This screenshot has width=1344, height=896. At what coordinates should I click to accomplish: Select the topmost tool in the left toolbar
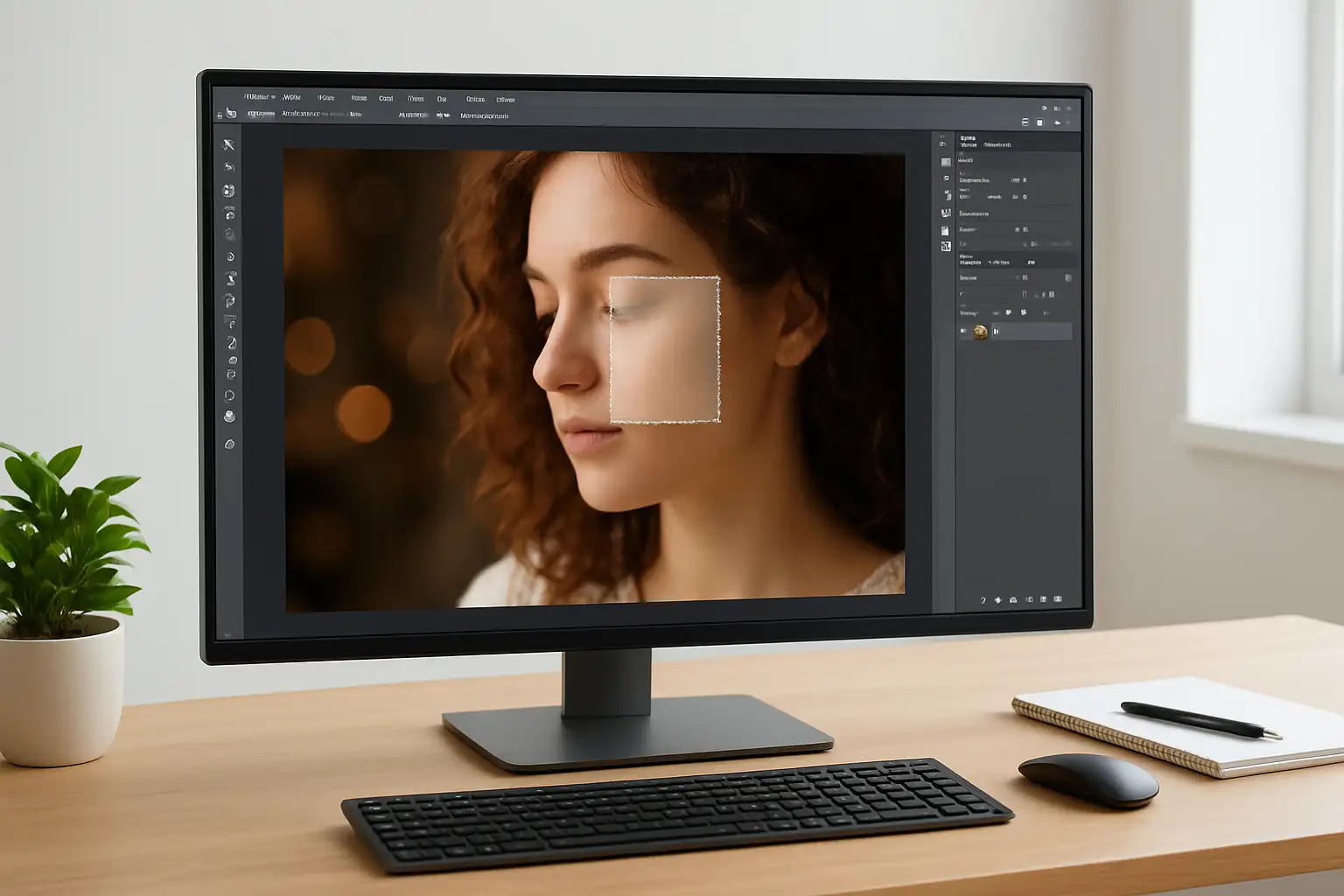[229, 145]
